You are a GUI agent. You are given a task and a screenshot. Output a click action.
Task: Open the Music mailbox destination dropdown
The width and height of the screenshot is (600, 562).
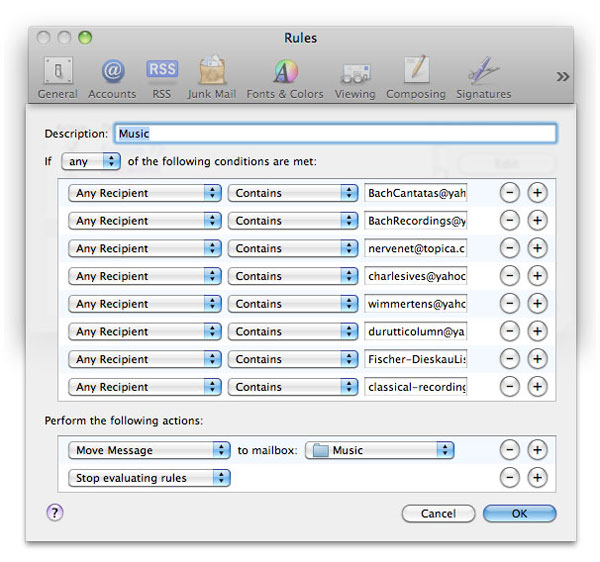[x=380, y=450]
